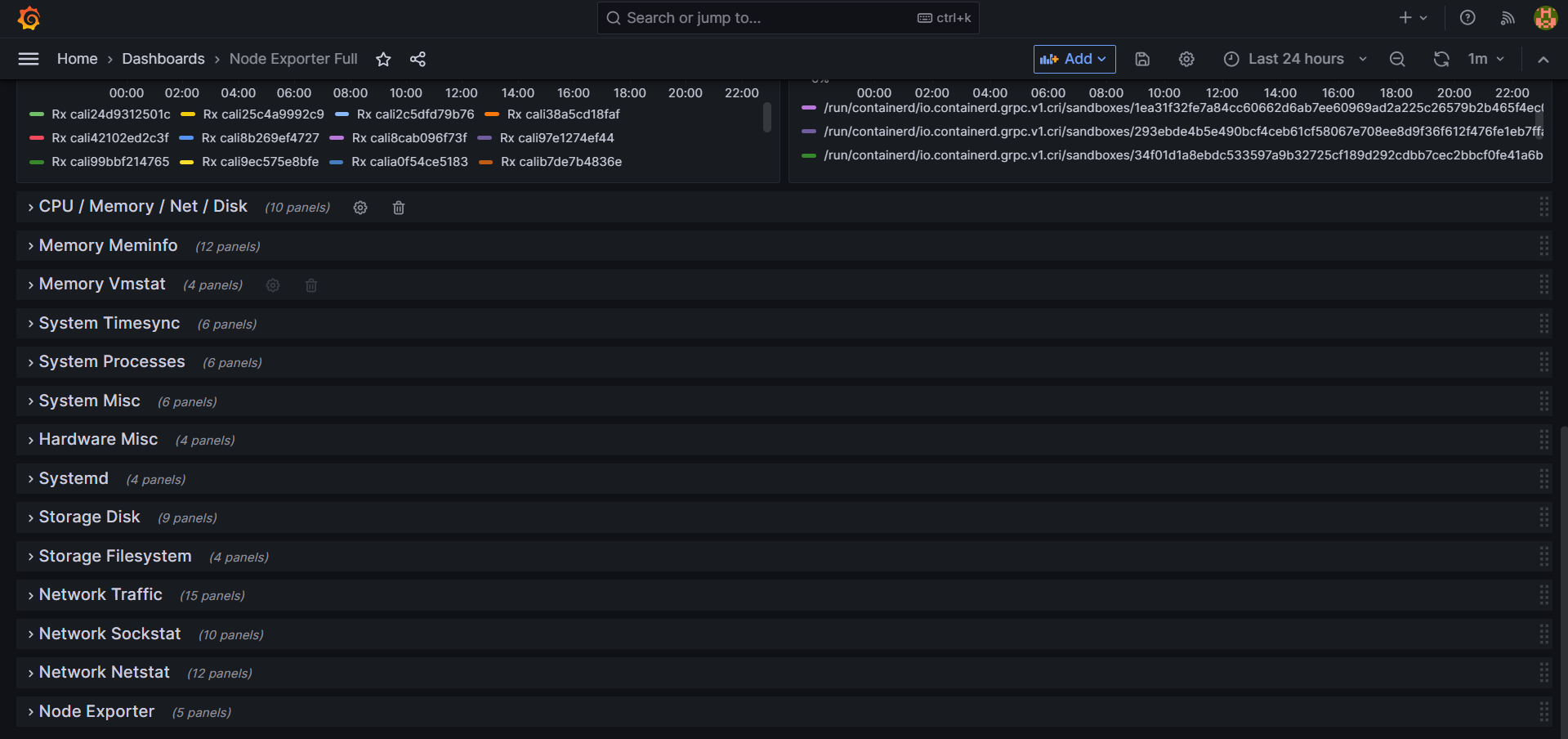The image size is (1568, 739).
Task: Zoom out the time range
Action: [x=1397, y=59]
